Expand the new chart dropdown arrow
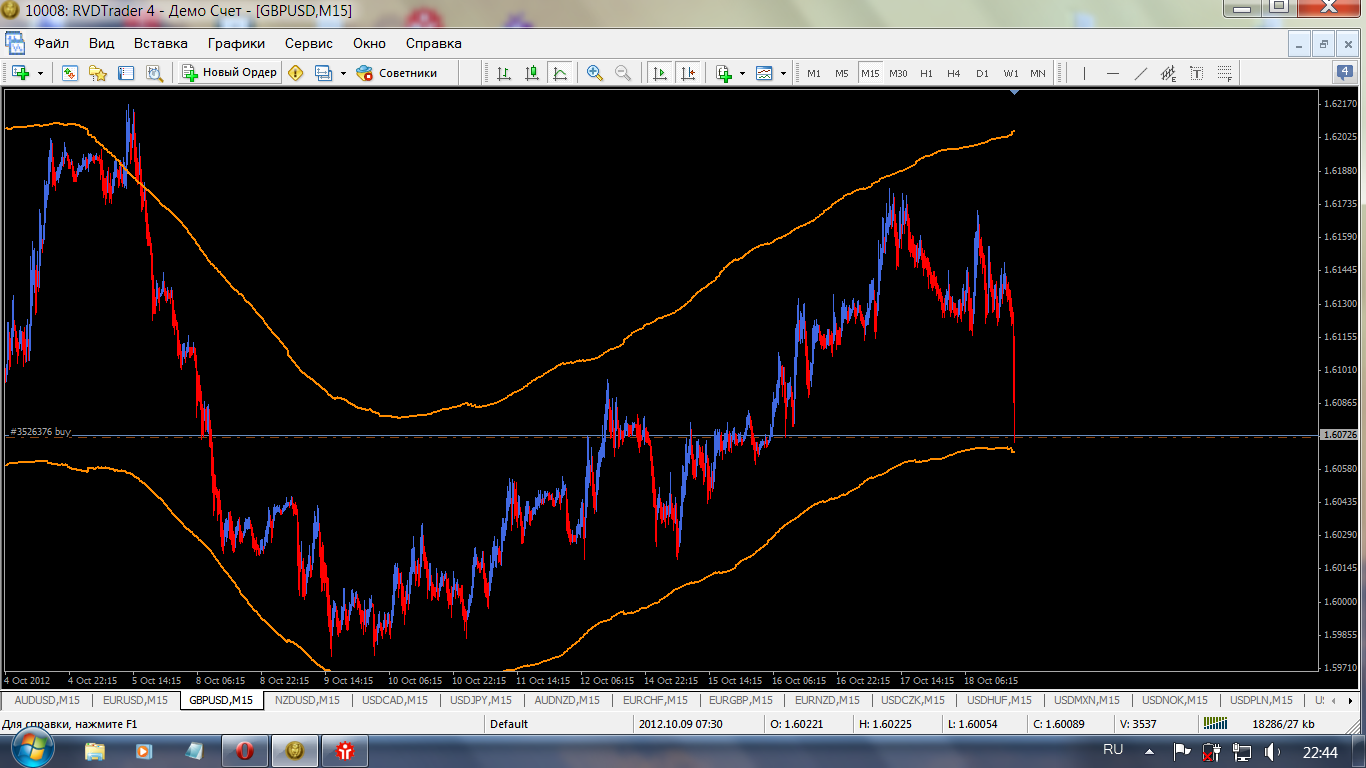 pyautogui.click(x=40, y=73)
